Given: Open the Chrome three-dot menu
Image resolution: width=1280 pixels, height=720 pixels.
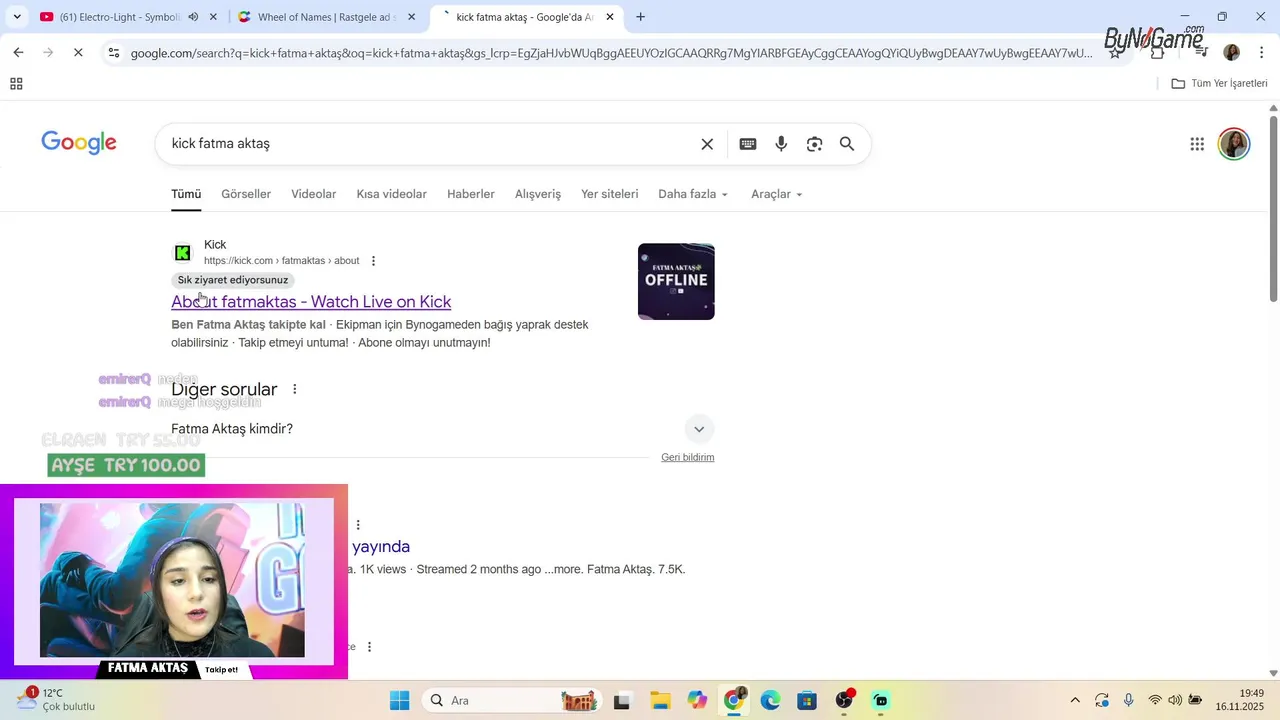Looking at the screenshot, I should click(x=1261, y=53).
